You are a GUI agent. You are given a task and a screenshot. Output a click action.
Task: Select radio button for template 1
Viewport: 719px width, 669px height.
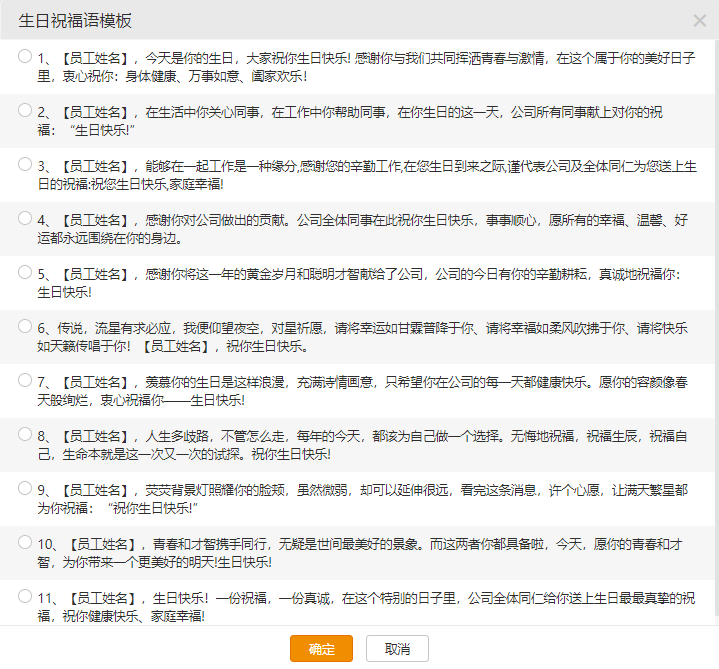click(x=24, y=57)
